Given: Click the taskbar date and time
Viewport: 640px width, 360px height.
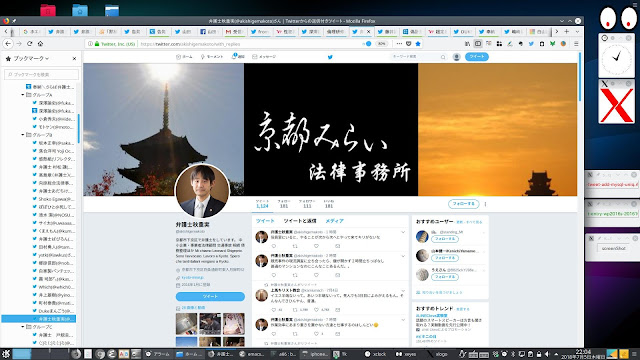Looking at the screenshot, I should [x=583, y=354].
